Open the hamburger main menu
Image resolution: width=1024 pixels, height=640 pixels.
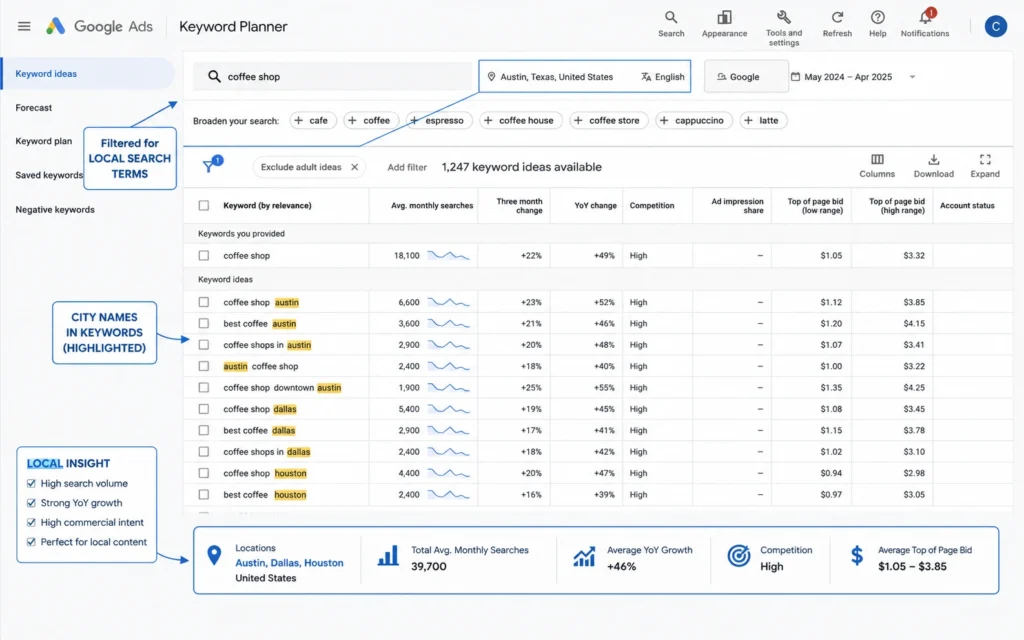(x=24, y=26)
